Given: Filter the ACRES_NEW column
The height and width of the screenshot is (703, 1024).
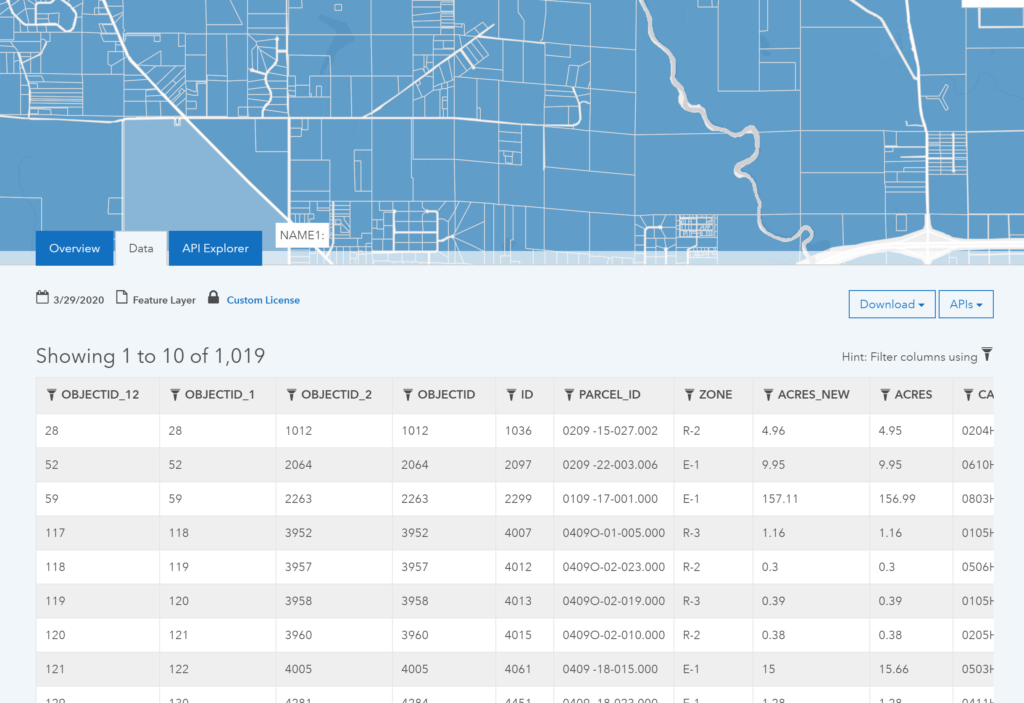Looking at the screenshot, I should 768,395.
